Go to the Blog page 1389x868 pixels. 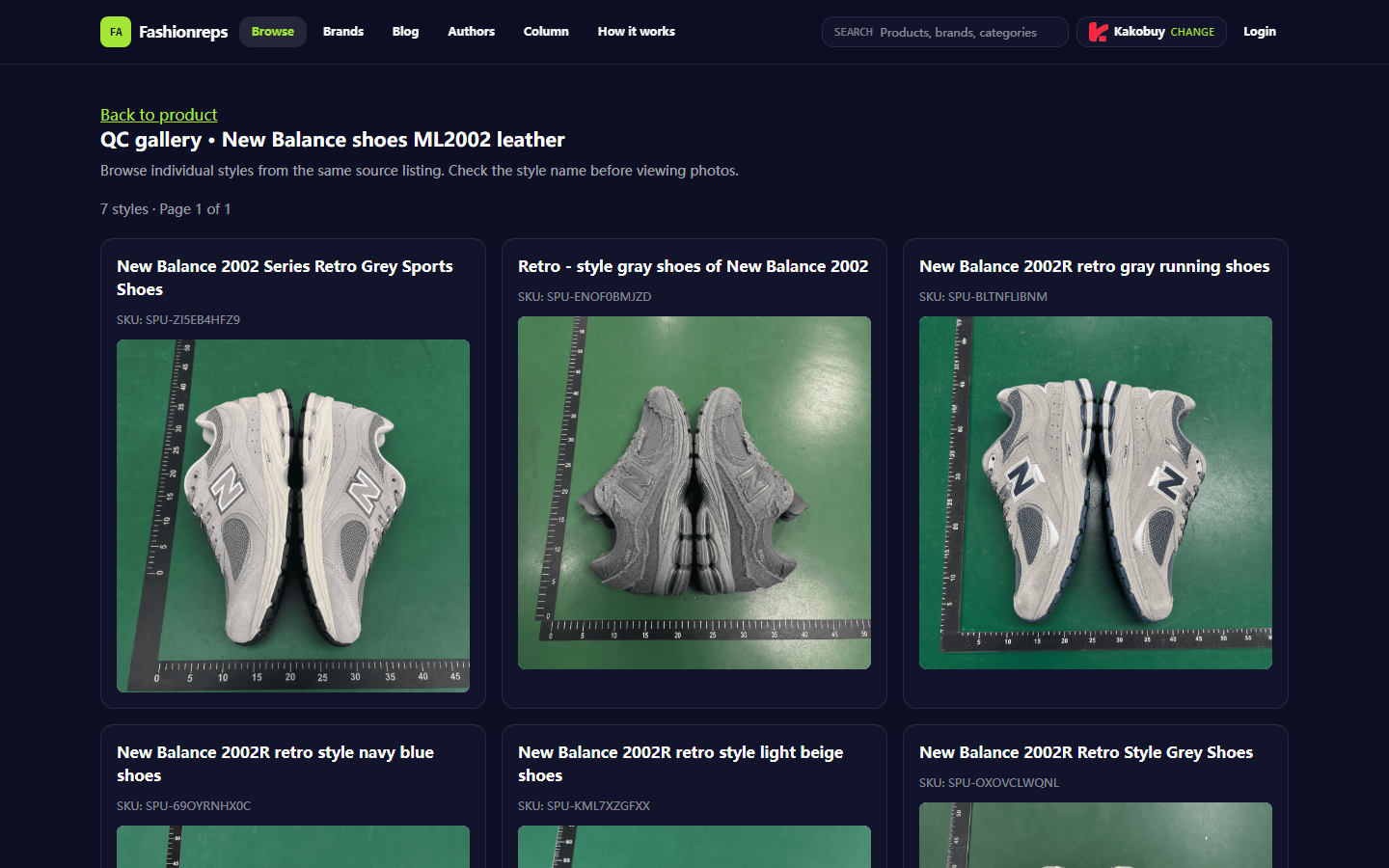click(405, 32)
